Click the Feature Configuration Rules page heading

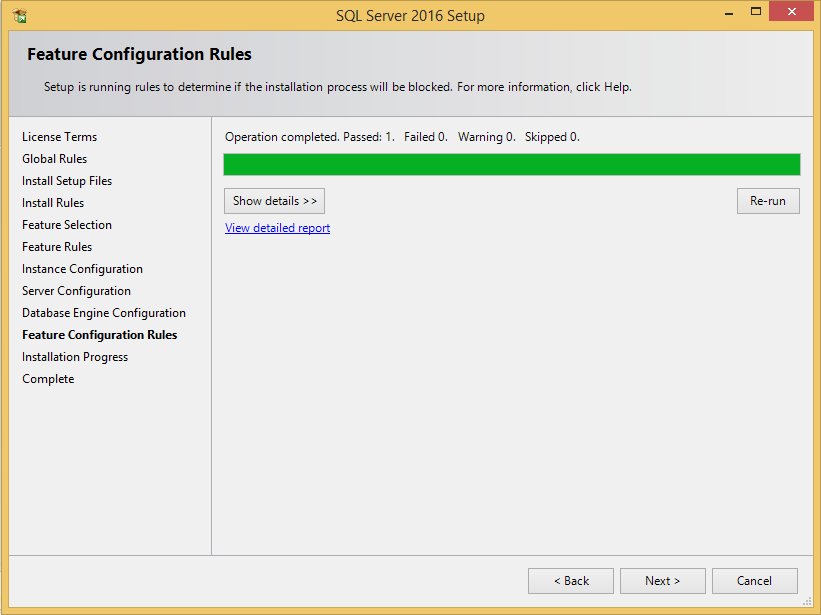(x=139, y=54)
